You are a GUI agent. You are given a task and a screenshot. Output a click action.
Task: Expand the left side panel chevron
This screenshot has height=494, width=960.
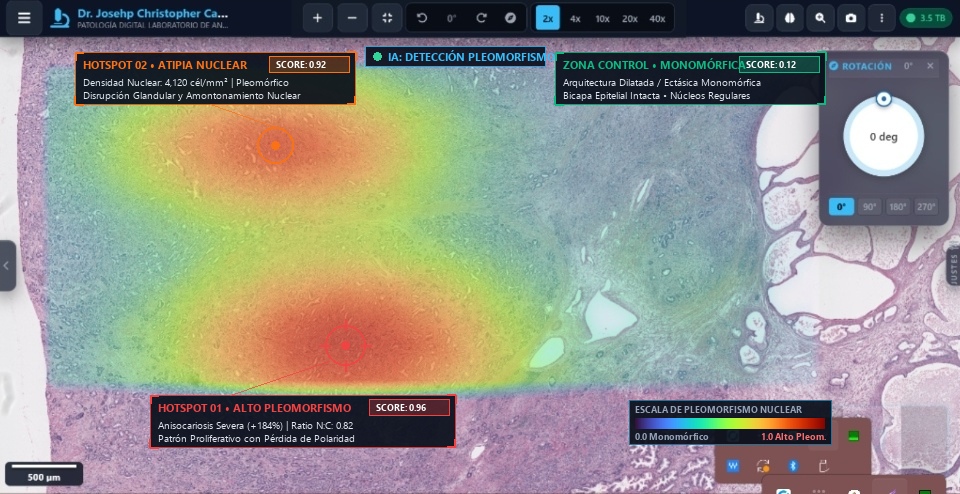[7, 266]
